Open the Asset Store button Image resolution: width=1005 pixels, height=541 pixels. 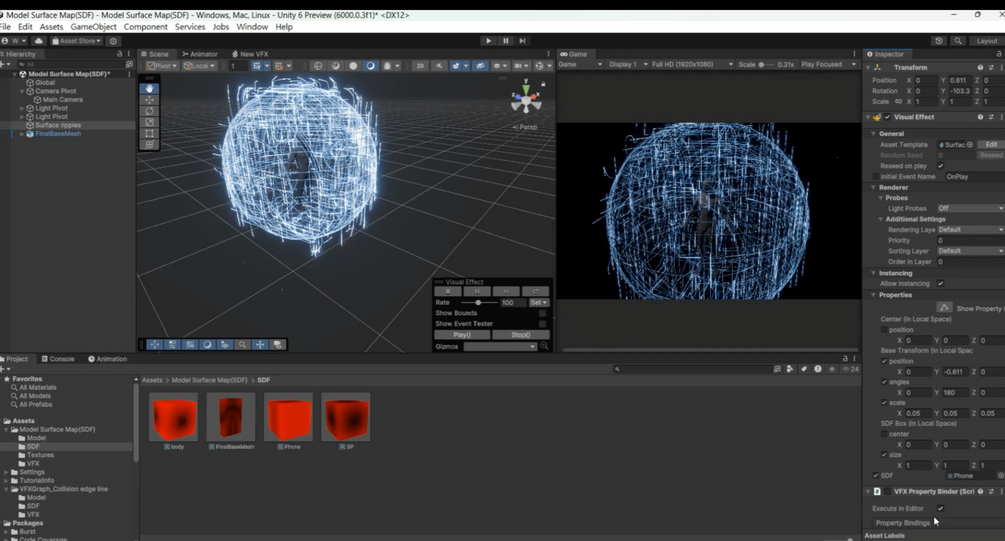(76, 40)
